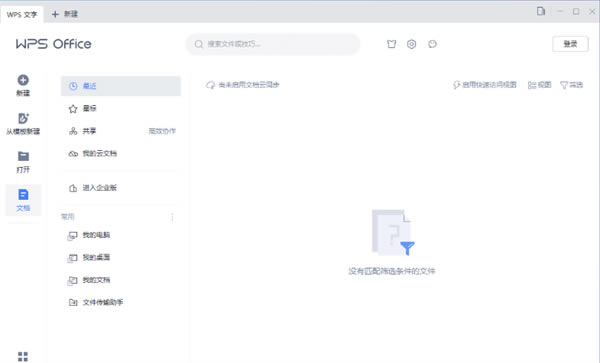600x363 pixels.
Task: Click the 新建 plus icon in sidebar
Action: (23, 80)
